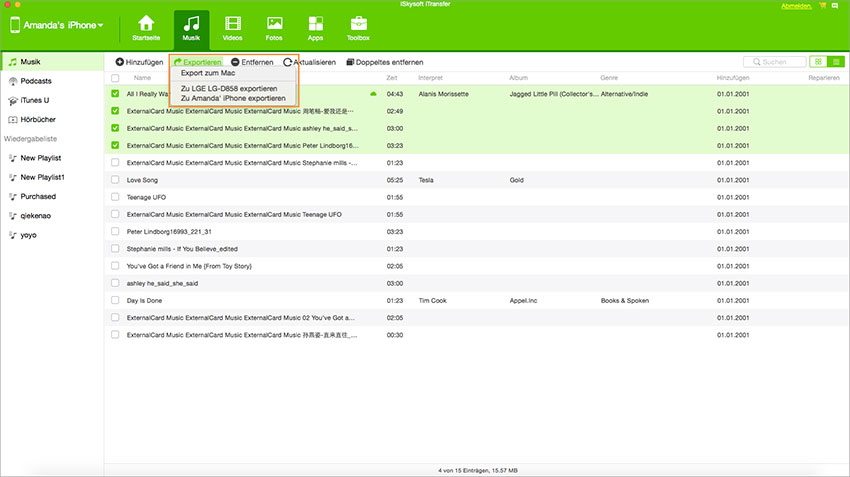The height and width of the screenshot is (477, 850).
Task: Choose Zu LGE LG-D858 exportieren
Action: click(229, 88)
